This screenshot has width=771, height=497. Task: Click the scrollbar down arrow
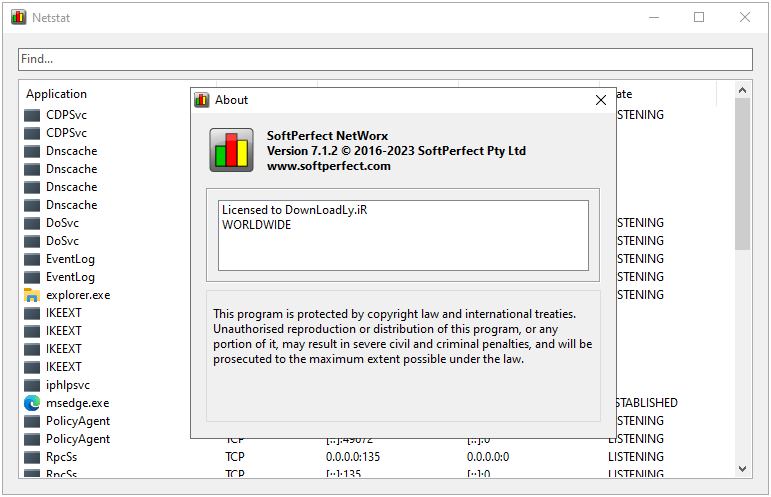coord(742,469)
